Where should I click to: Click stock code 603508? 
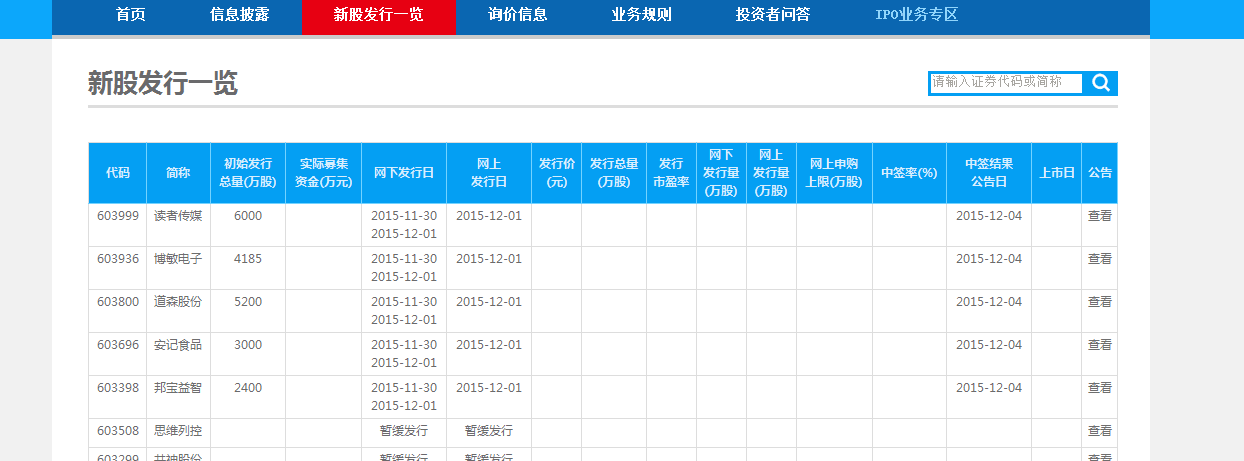coord(118,431)
